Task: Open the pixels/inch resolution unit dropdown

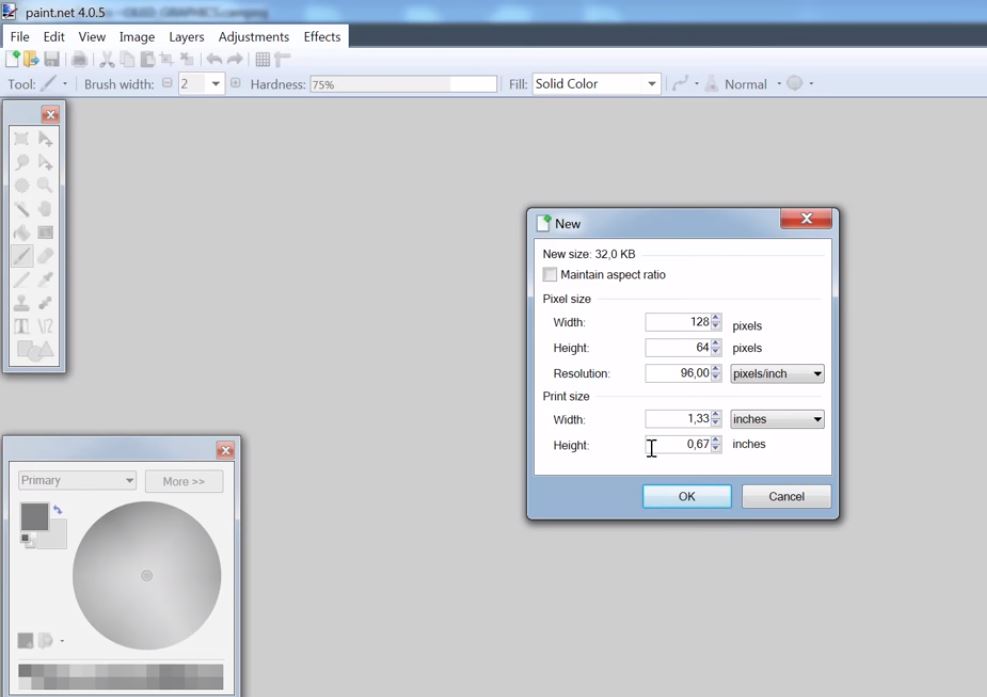Action: 777,373
